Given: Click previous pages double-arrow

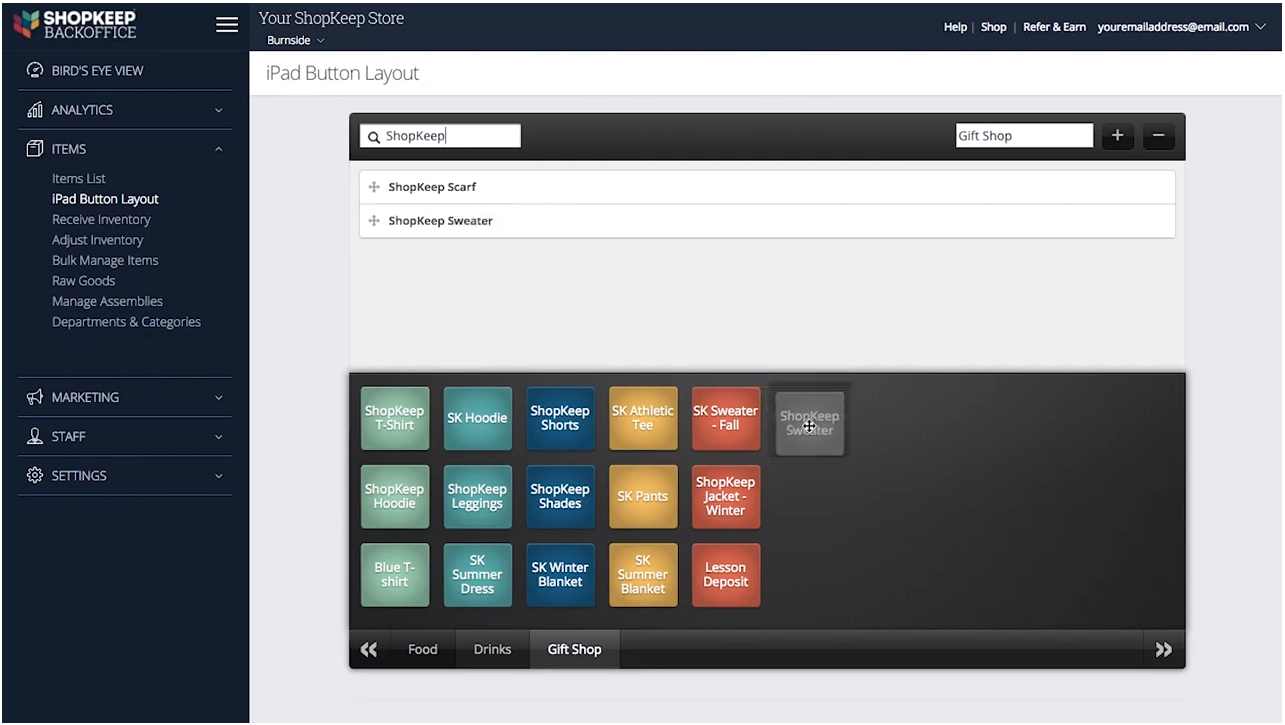Looking at the screenshot, I should [x=369, y=649].
